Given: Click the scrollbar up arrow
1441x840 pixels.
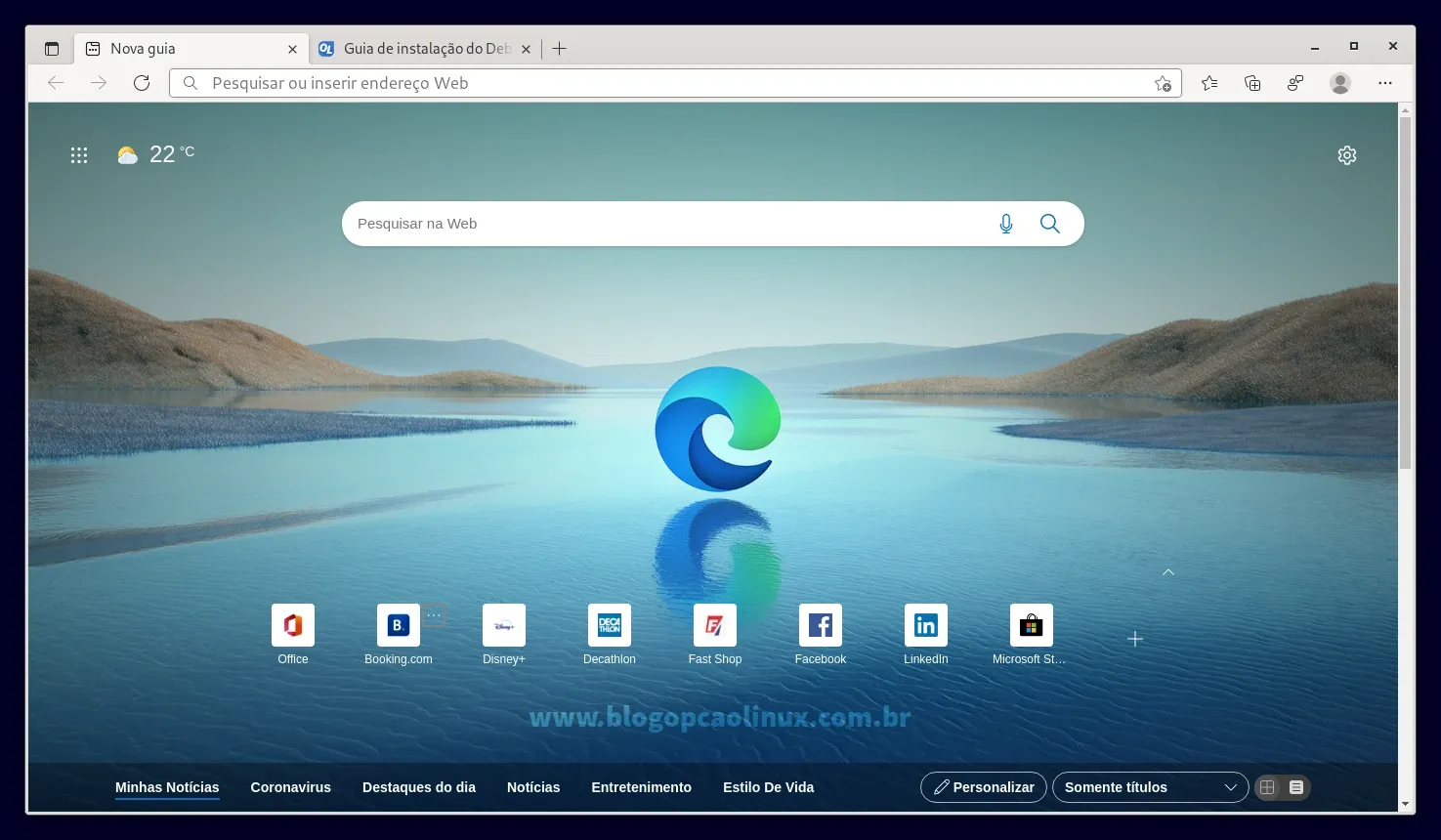Looking at the screenshot, I should [x=1405, y=109].
